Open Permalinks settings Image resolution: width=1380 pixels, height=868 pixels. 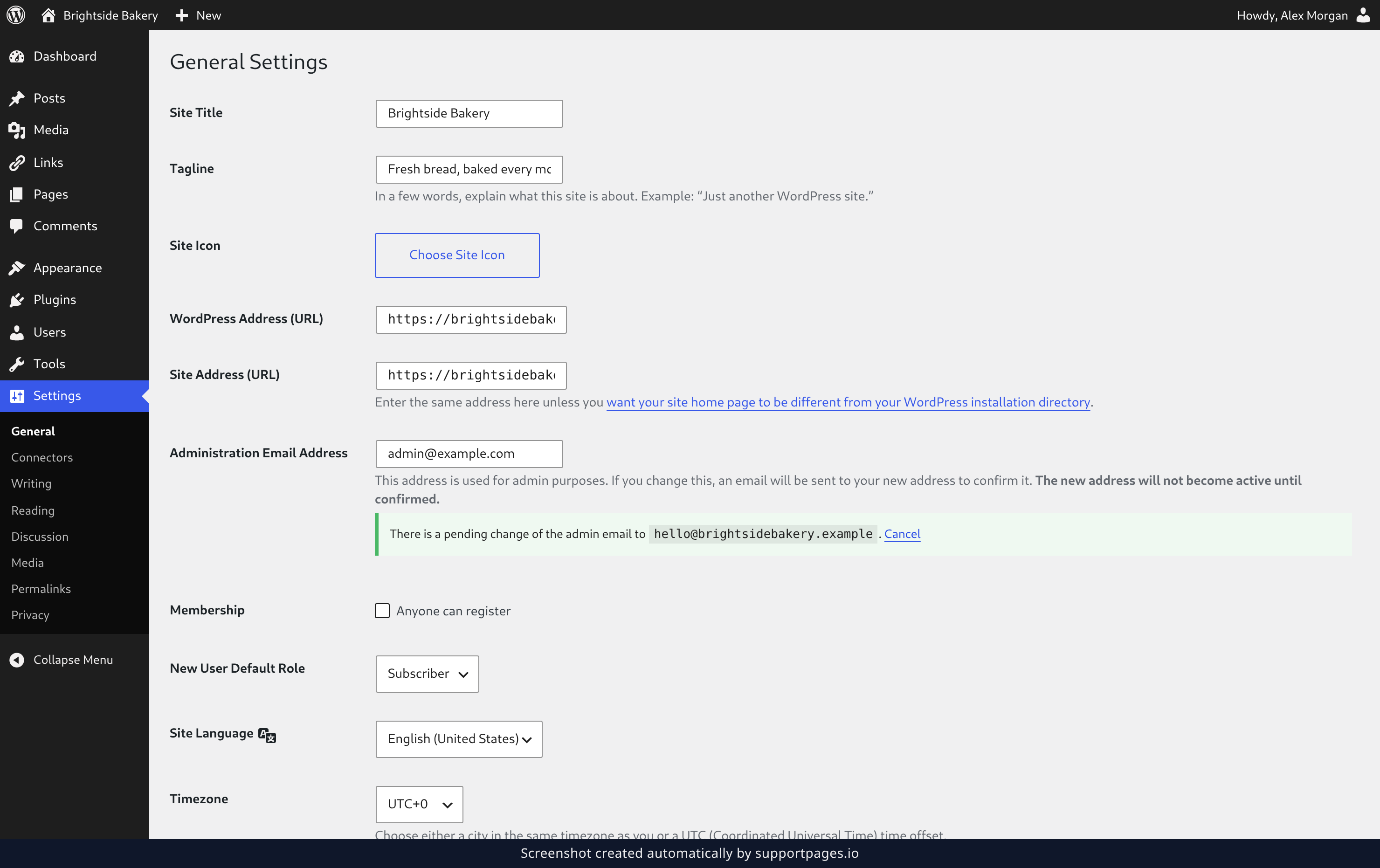coord(41,589)
